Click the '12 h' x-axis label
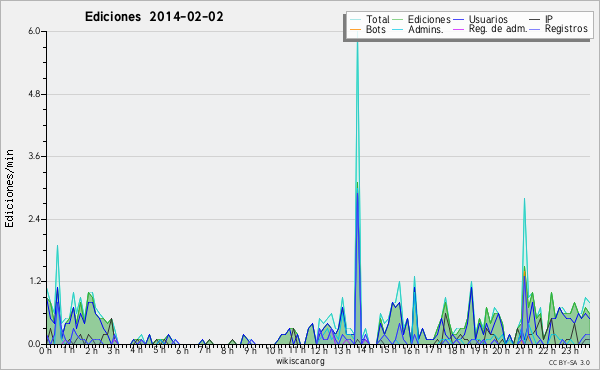 [320, 350]
